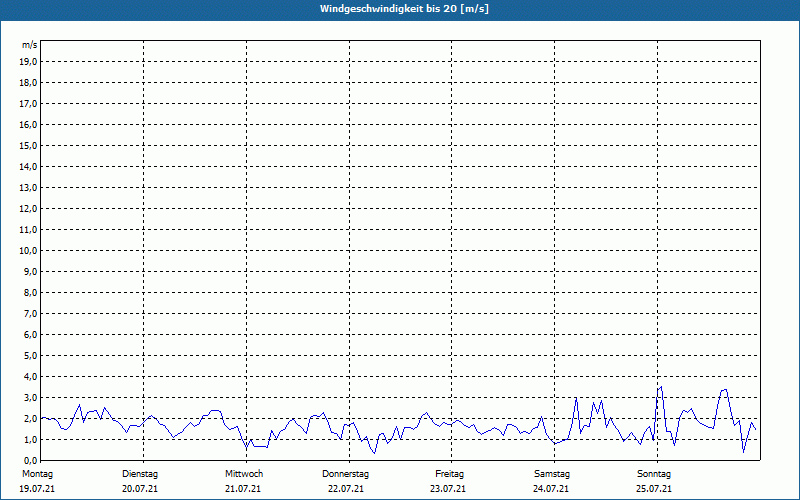The image size is (800, 500).
Task: Click the 11,0 y-axis label
Action: 30,230
